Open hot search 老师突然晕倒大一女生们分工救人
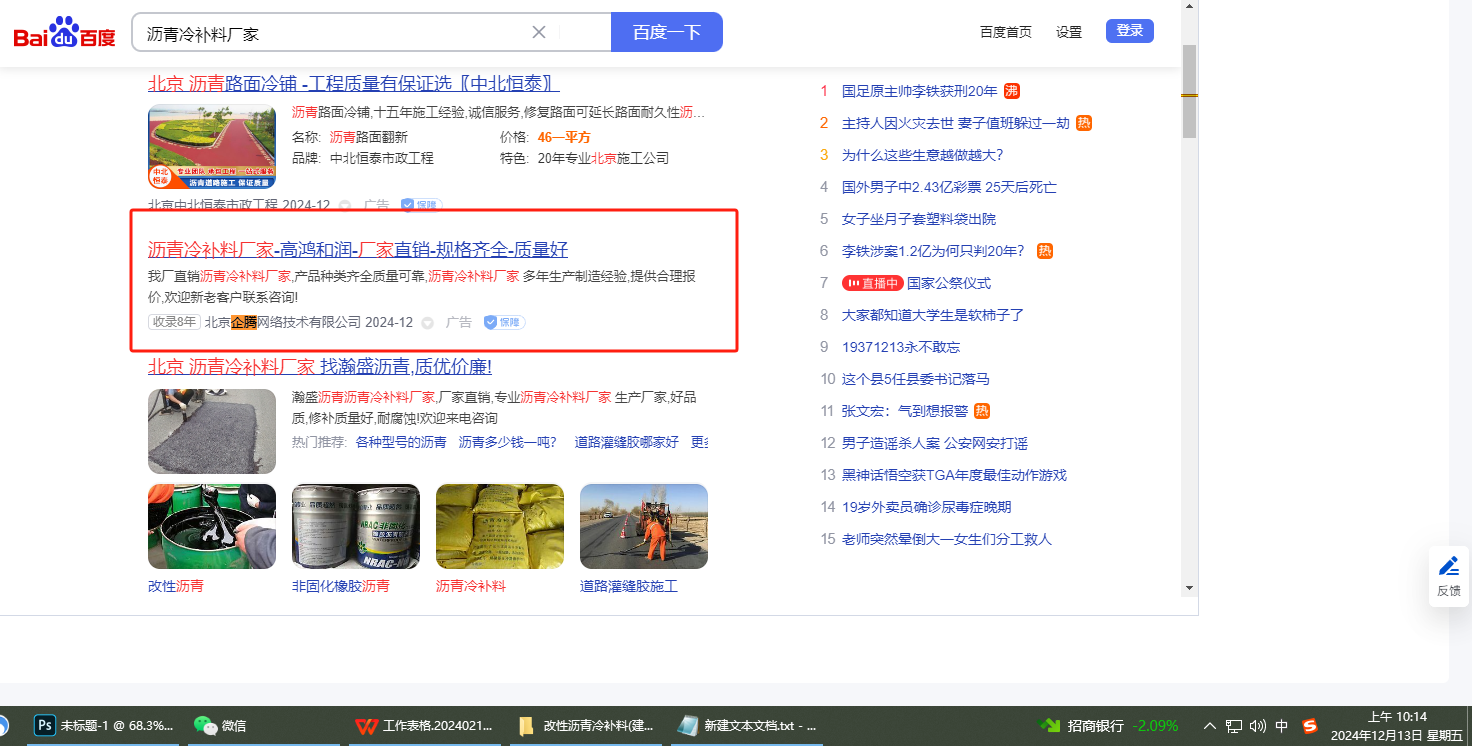The height and width of the screenshot is (746, 1472). 947,539
